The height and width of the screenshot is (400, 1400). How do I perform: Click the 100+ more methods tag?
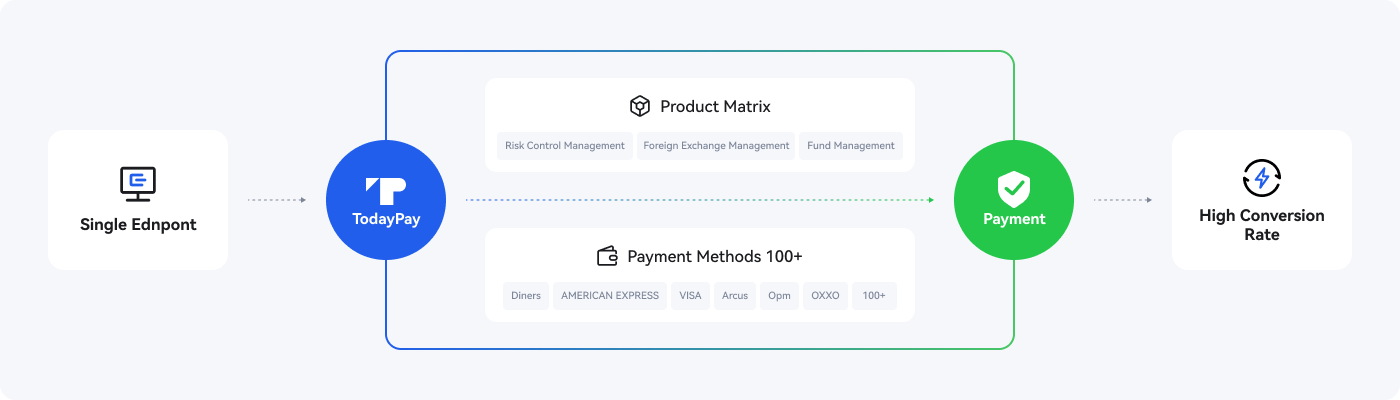click(874, 296)
